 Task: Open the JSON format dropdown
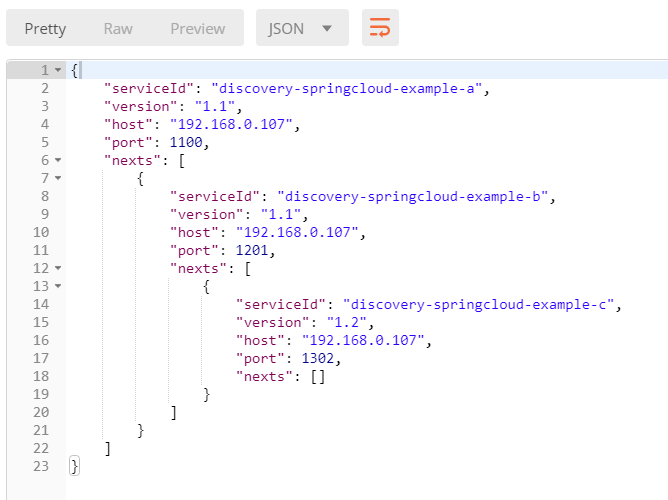(x=301, y=28)
